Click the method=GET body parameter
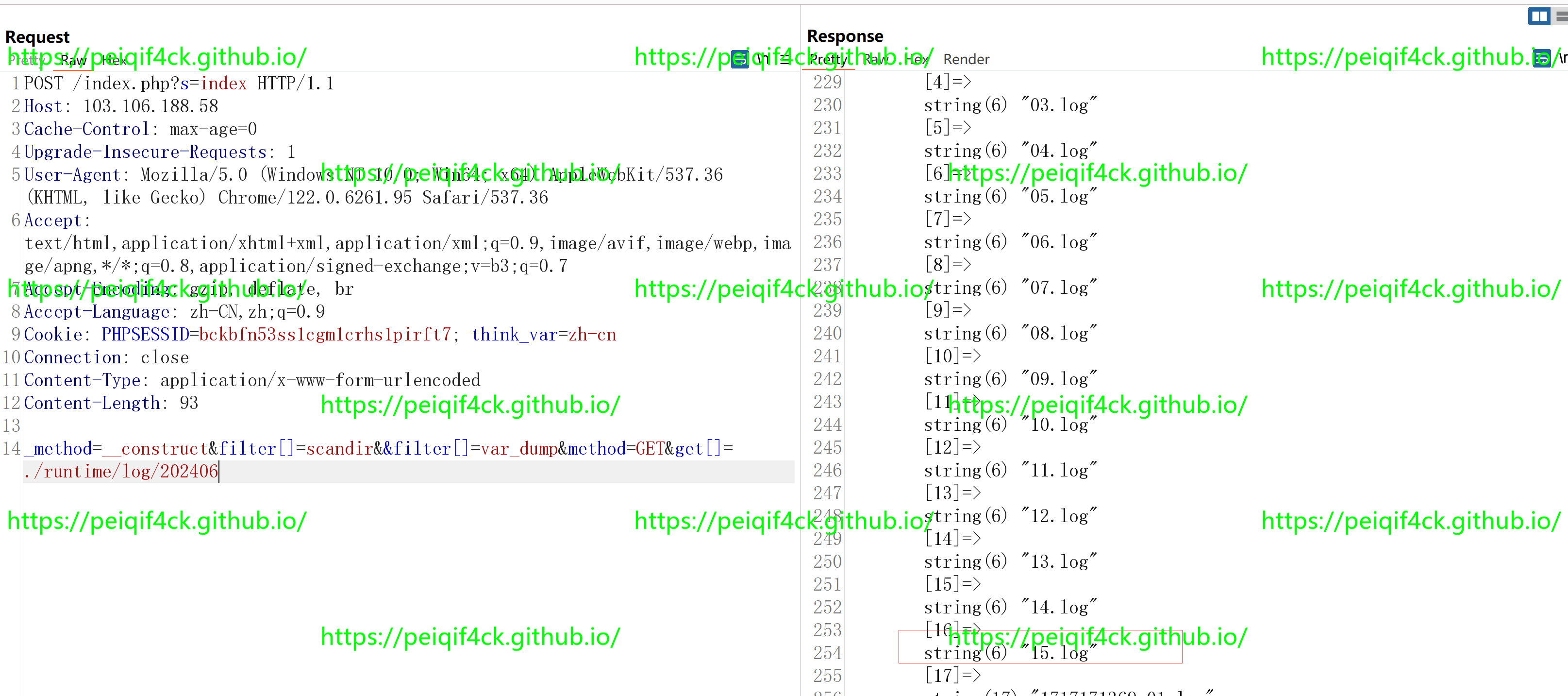The image size is (1568, 696). pos(616,449)
